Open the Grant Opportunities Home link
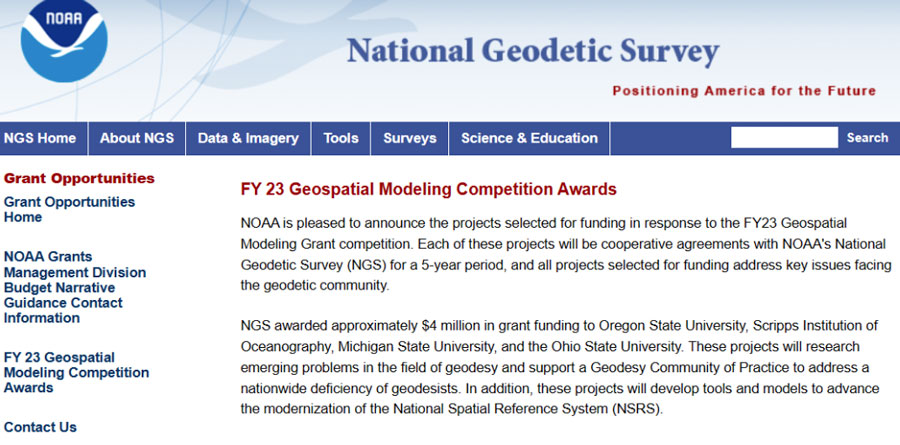The height and width of the screenshot is (445, 900). coord(69,209)
